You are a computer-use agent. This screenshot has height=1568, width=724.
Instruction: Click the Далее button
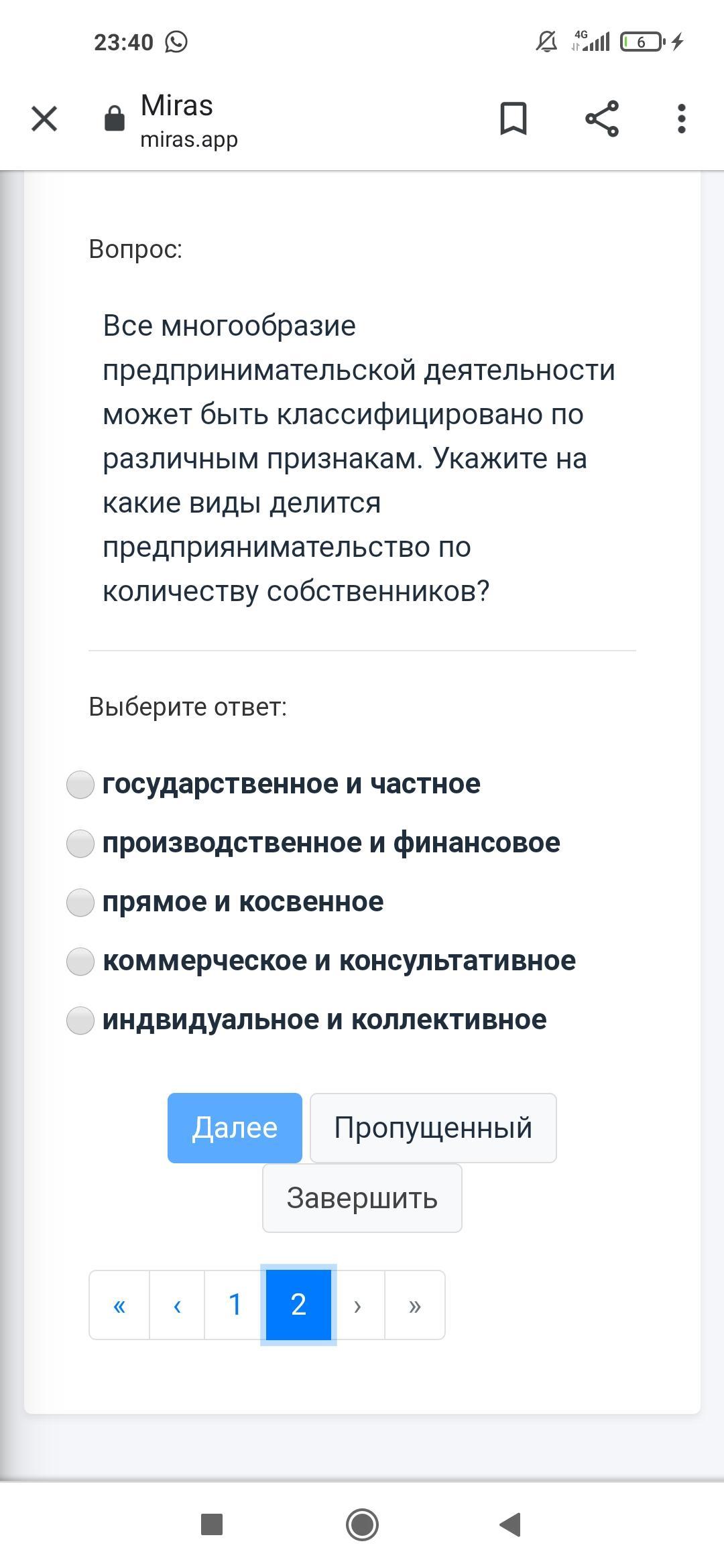tap(235, 1128)
